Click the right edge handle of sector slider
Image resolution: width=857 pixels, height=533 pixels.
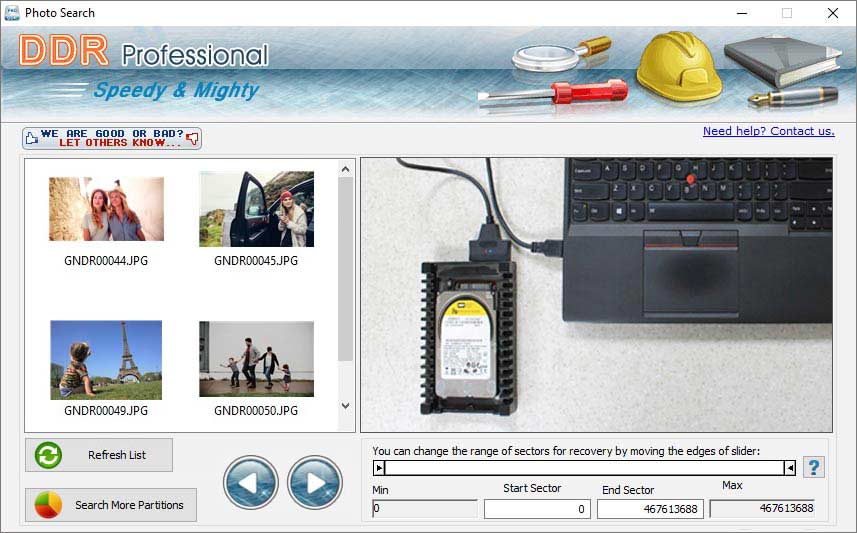790,468
